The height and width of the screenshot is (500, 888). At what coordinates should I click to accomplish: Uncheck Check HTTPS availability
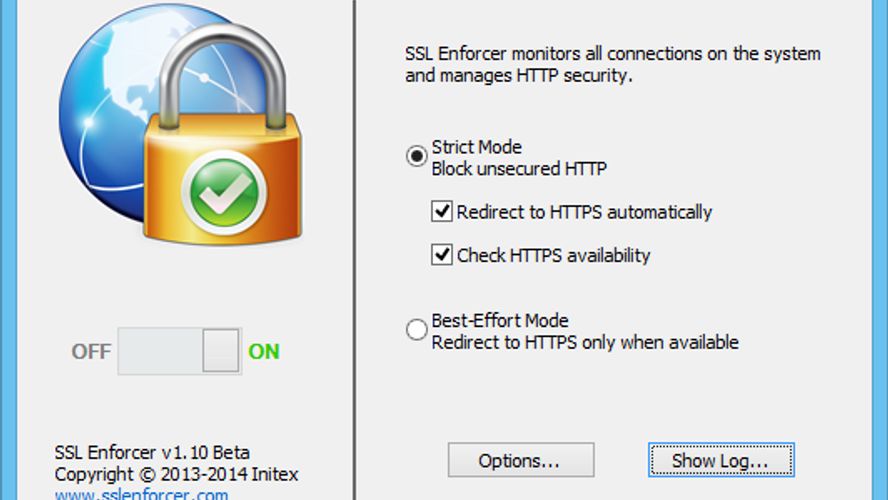click(x=441, y=255)
